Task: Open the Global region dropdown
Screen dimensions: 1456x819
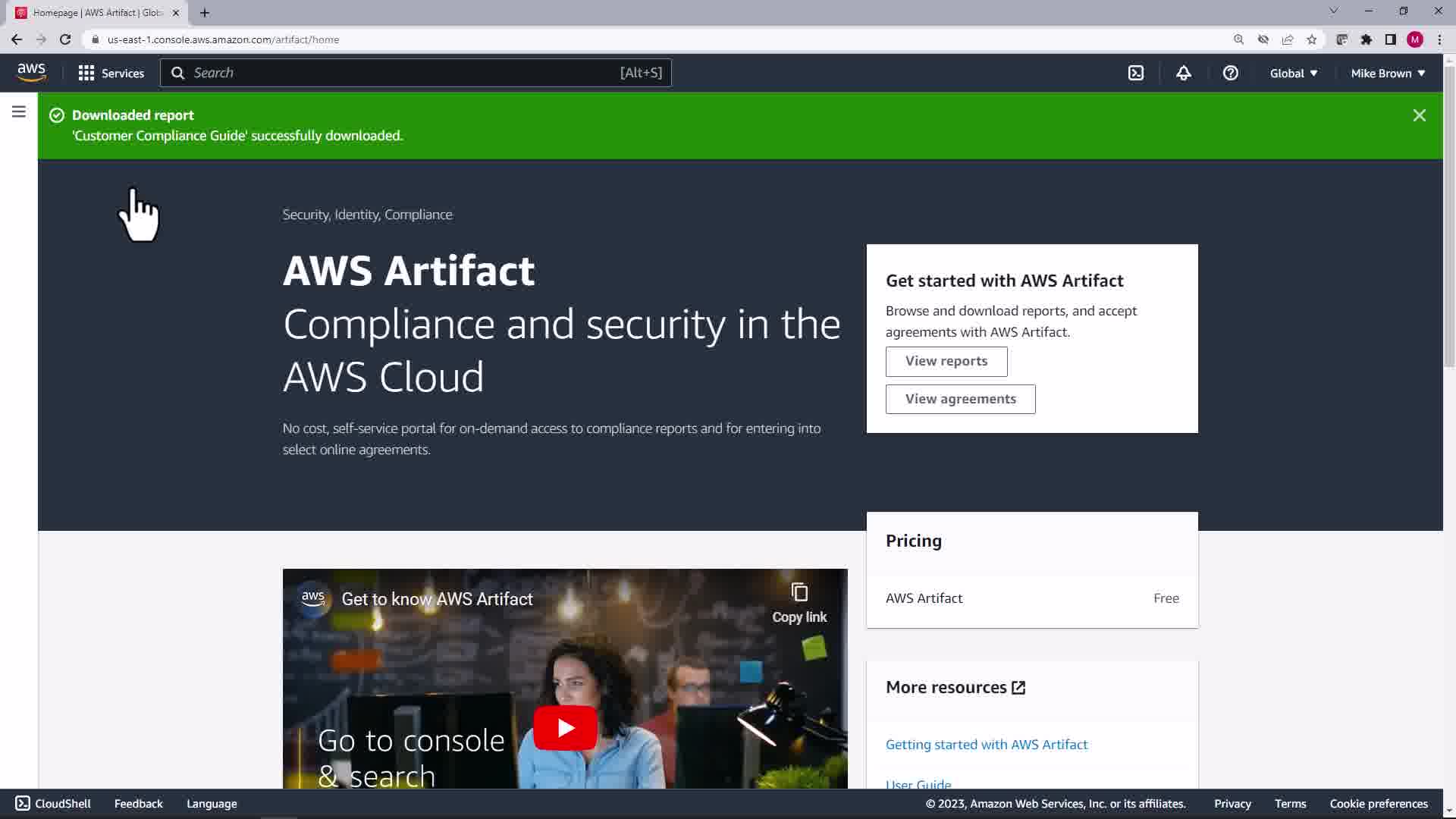Action: coord(1293,74)
